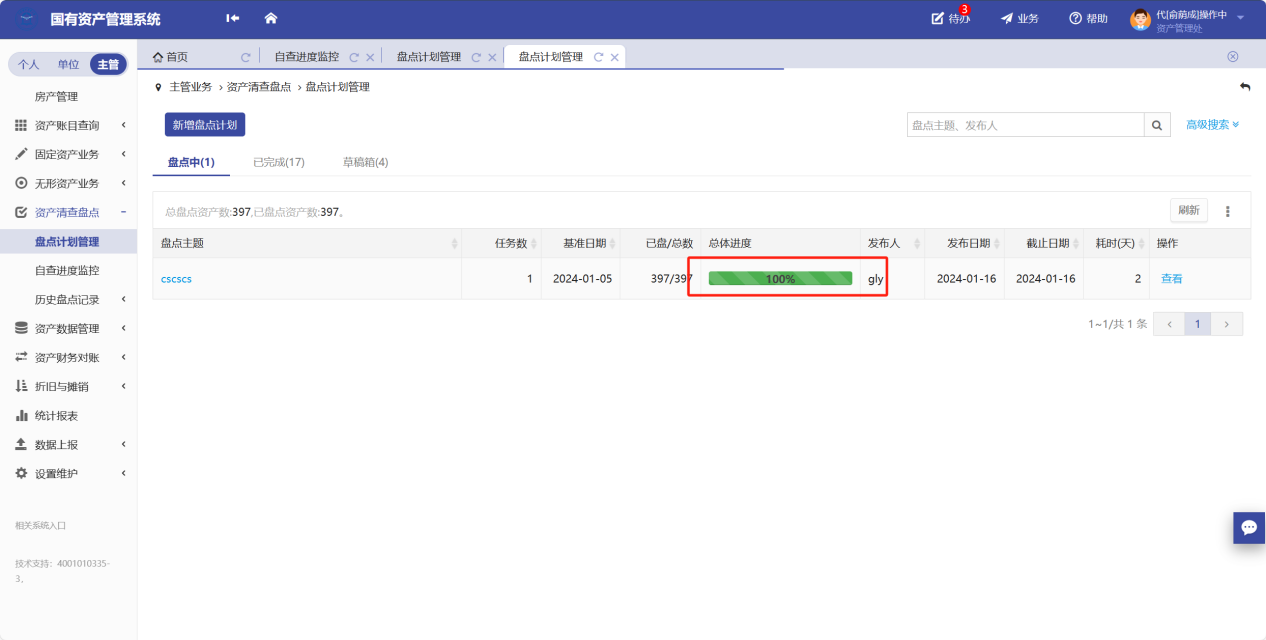Click the home icon in top bar
1266x640 pixels.
coord(270,18)
